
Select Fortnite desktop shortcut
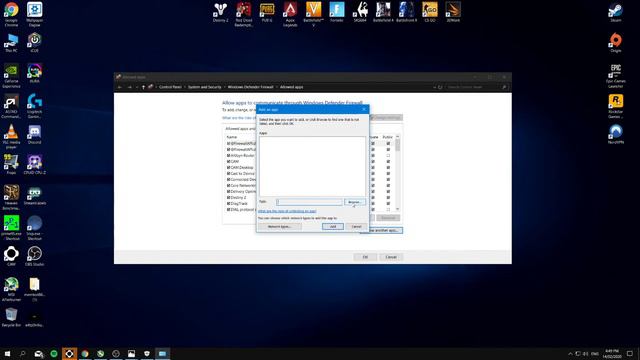[x=337, y=12]
